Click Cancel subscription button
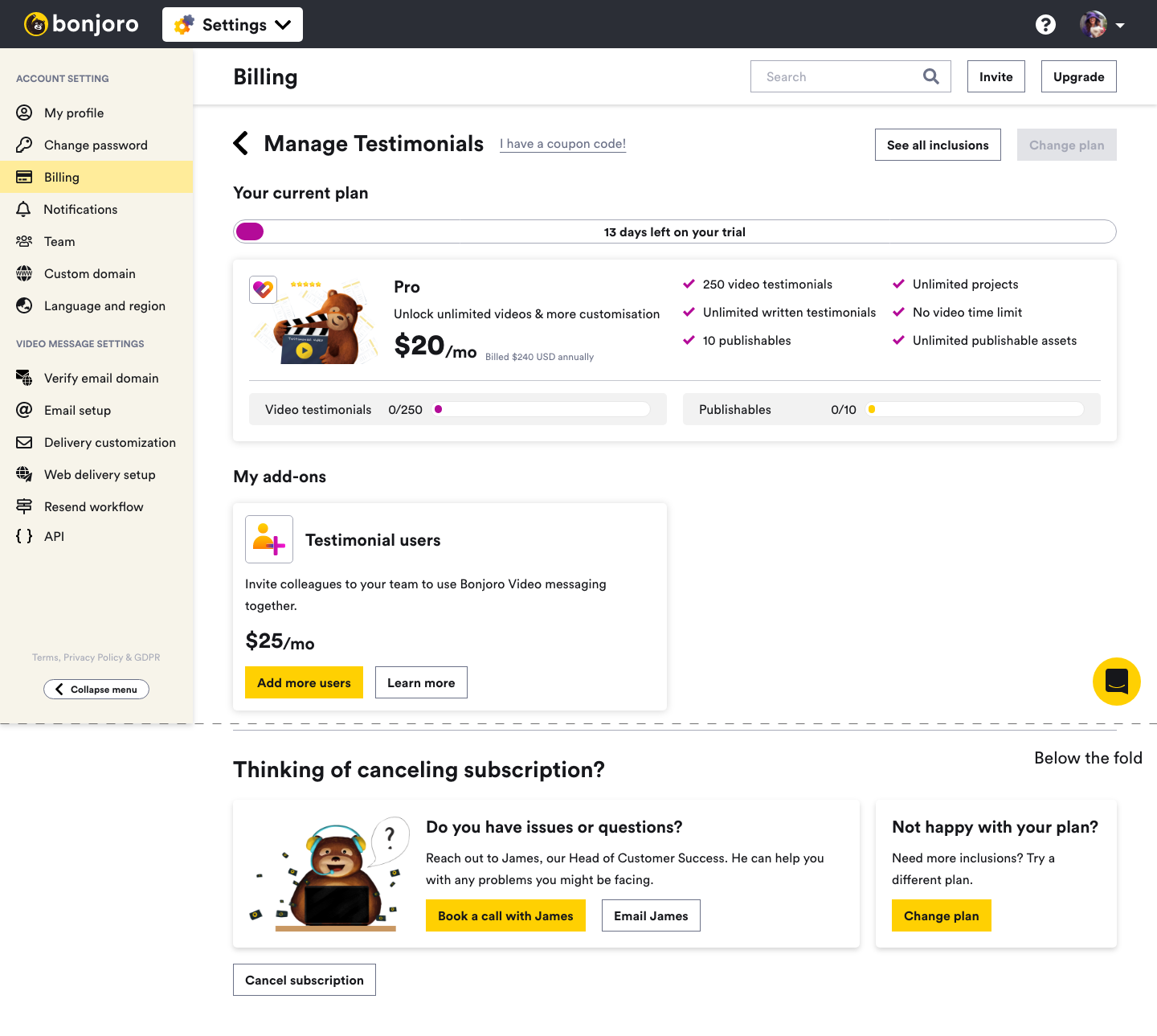 tap(305, 980)
